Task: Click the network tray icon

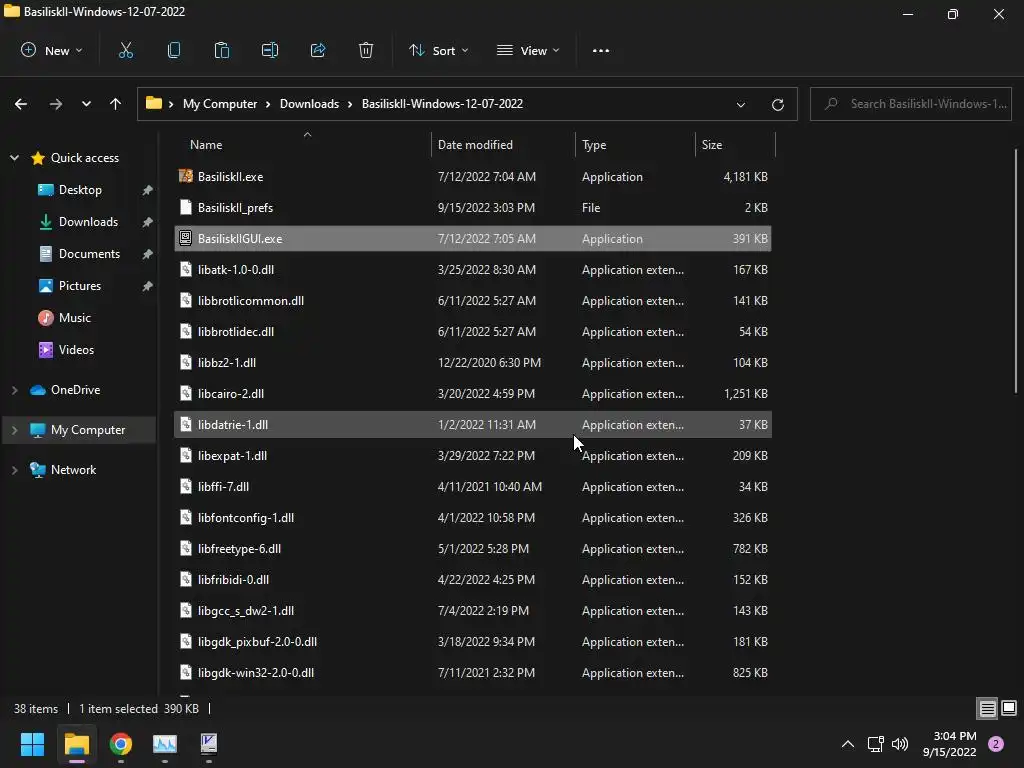Action: point(875,744)
